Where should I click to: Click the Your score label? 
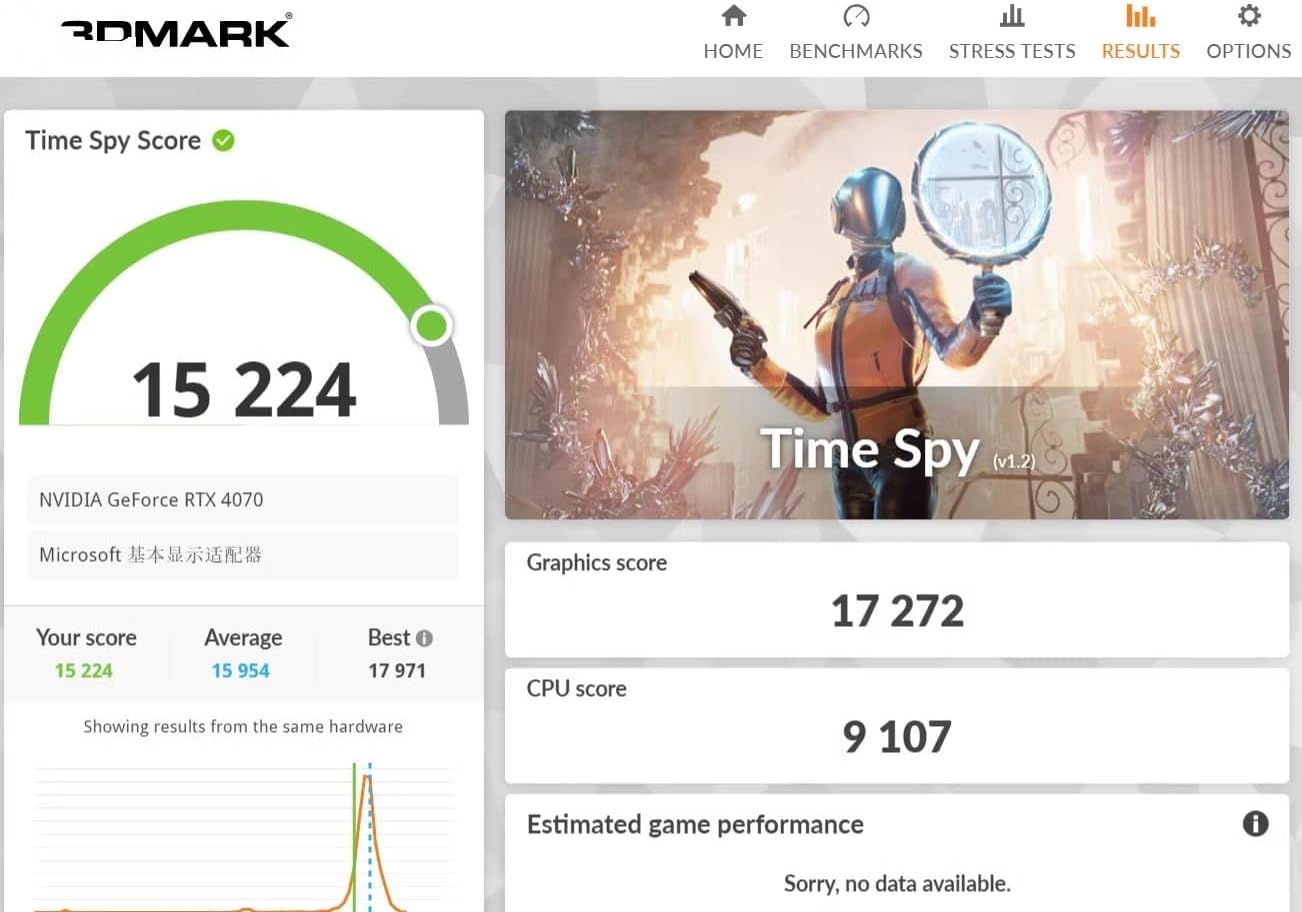click(86, 638)
